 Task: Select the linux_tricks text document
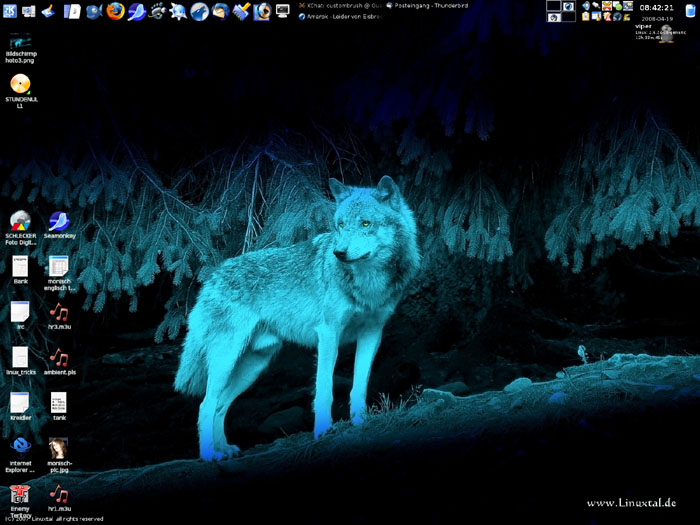(20, 357)
